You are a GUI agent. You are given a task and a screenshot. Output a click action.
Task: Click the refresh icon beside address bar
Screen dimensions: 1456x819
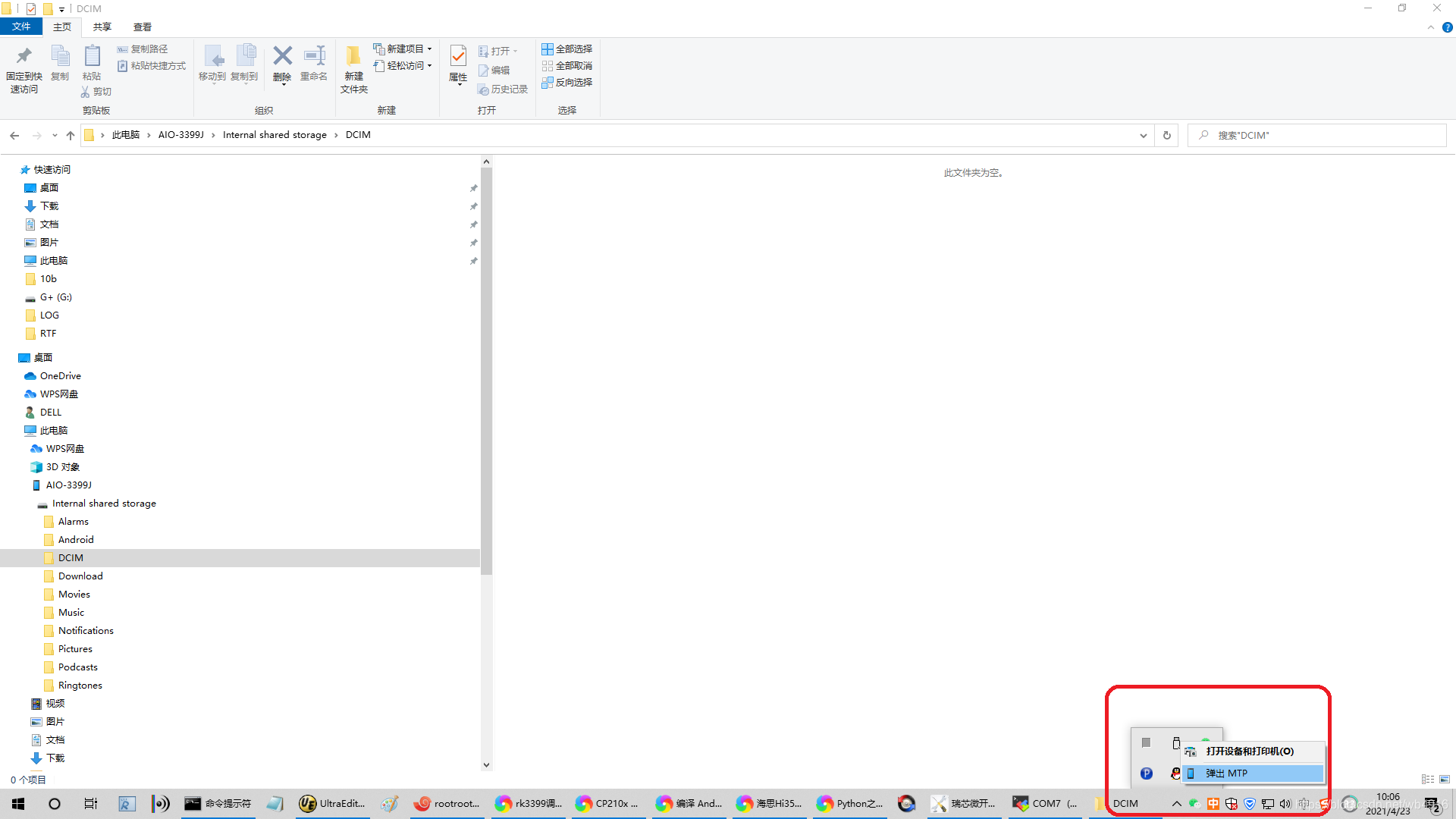tap(1167, 135)
